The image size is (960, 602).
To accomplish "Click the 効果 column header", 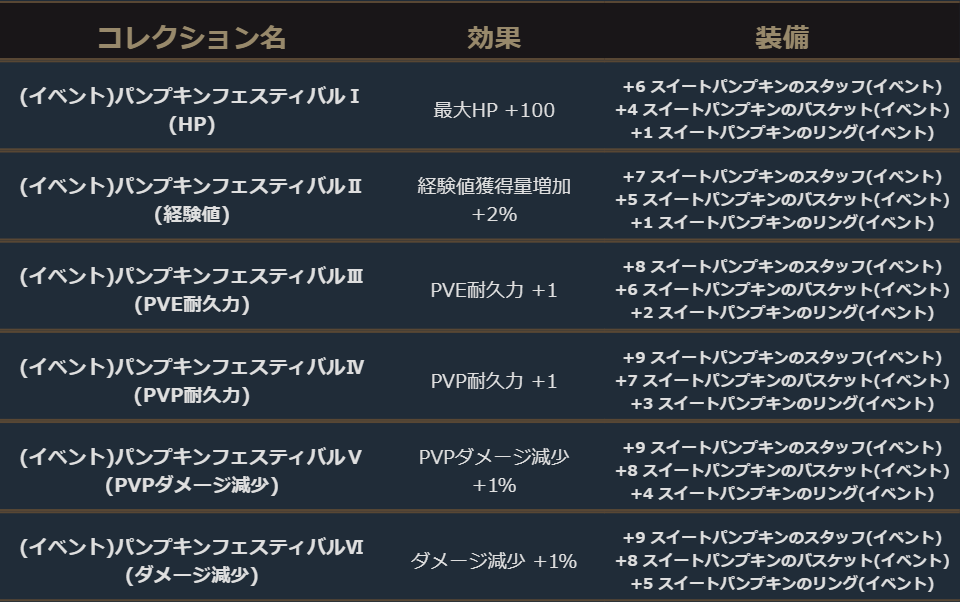I will tap(494, 38).
